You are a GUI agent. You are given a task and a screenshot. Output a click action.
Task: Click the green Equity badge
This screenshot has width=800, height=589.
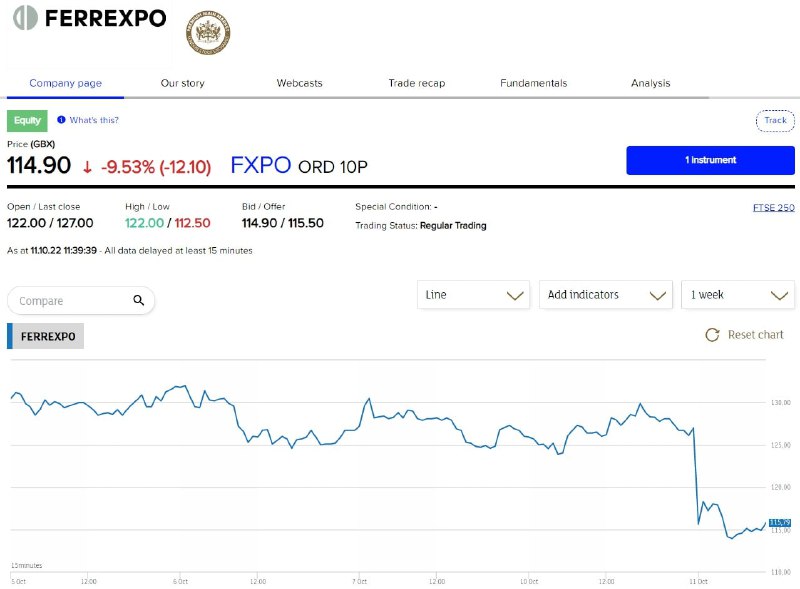27,120
